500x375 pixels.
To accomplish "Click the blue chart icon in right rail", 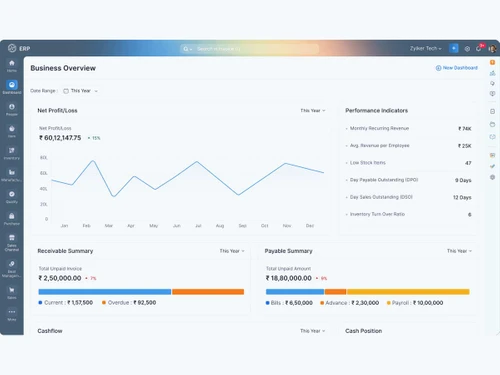I will pyautogui.click(x=492, y=73).
